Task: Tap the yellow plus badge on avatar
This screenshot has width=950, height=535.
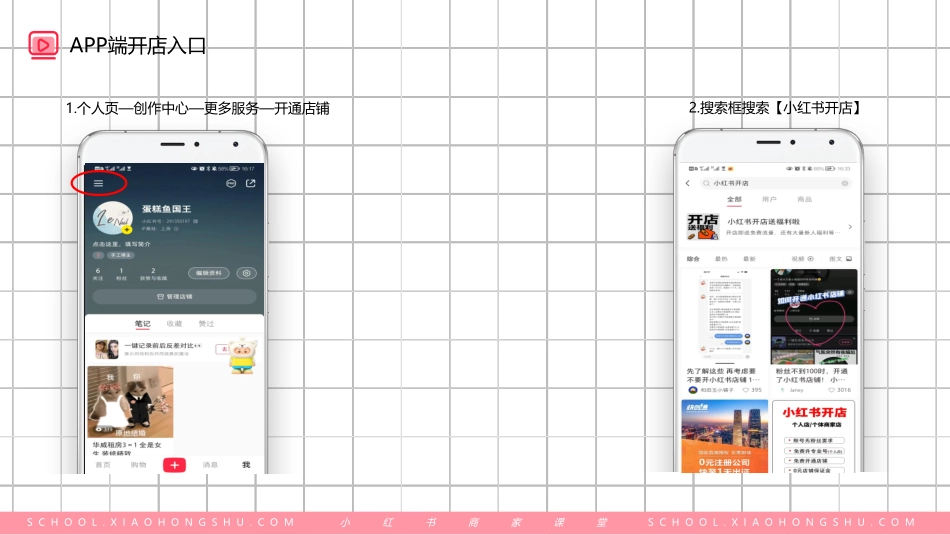Action: [127, 230]
